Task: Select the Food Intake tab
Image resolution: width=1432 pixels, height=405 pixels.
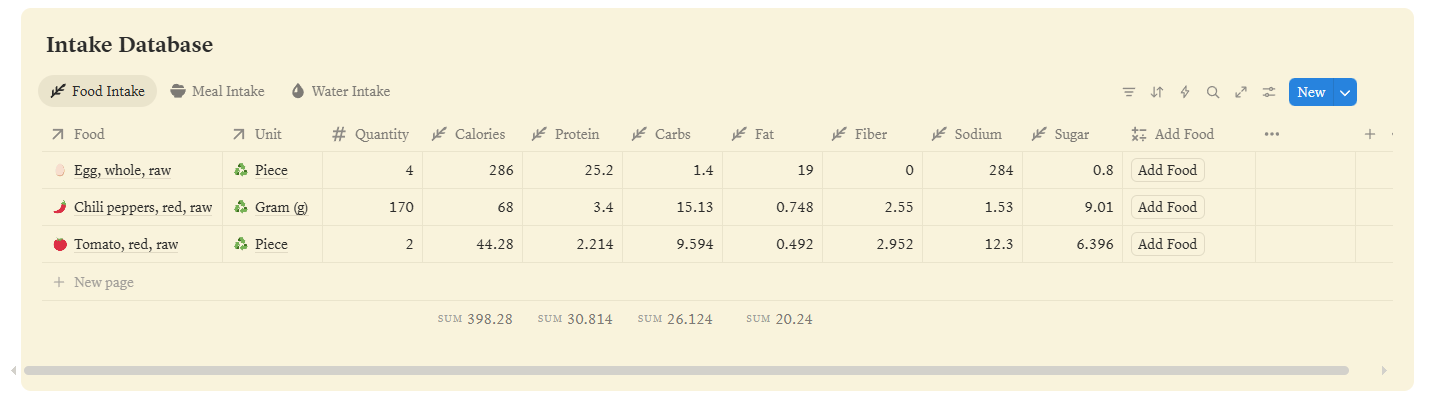Action: [x=98, y=91]
